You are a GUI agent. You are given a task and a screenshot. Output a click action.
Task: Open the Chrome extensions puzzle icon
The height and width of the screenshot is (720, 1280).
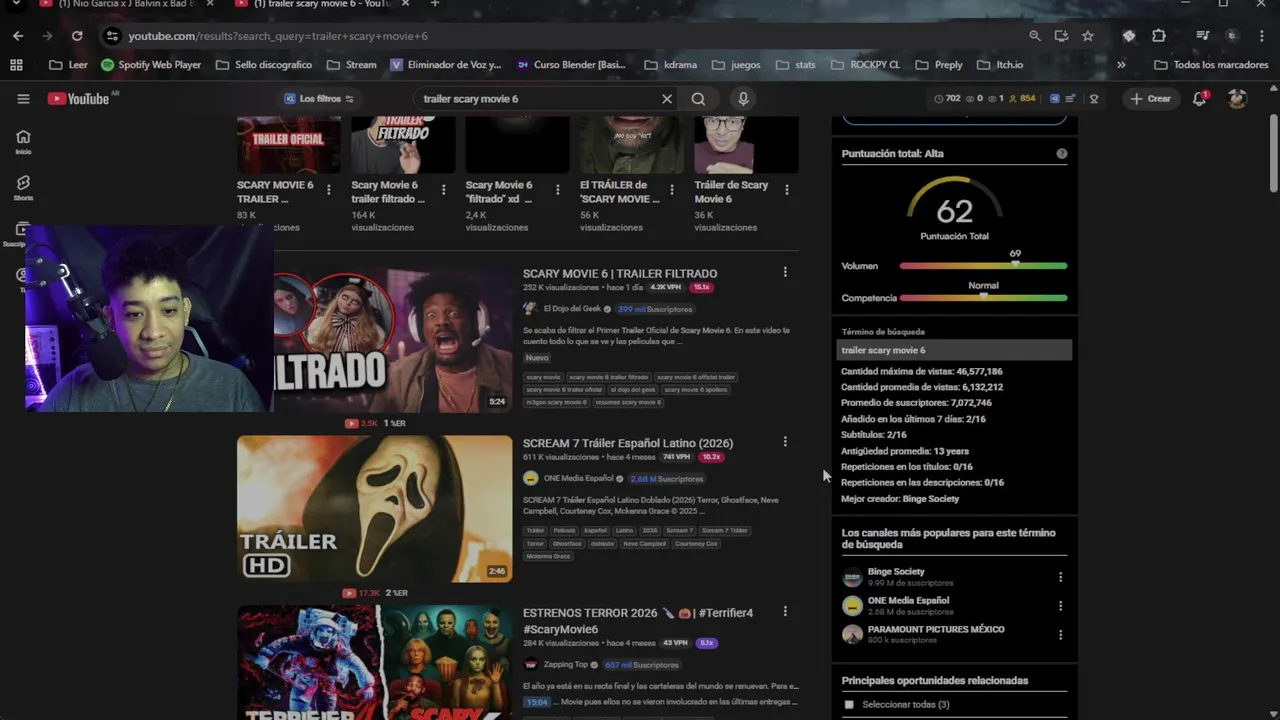click(x=1159, y=35)
